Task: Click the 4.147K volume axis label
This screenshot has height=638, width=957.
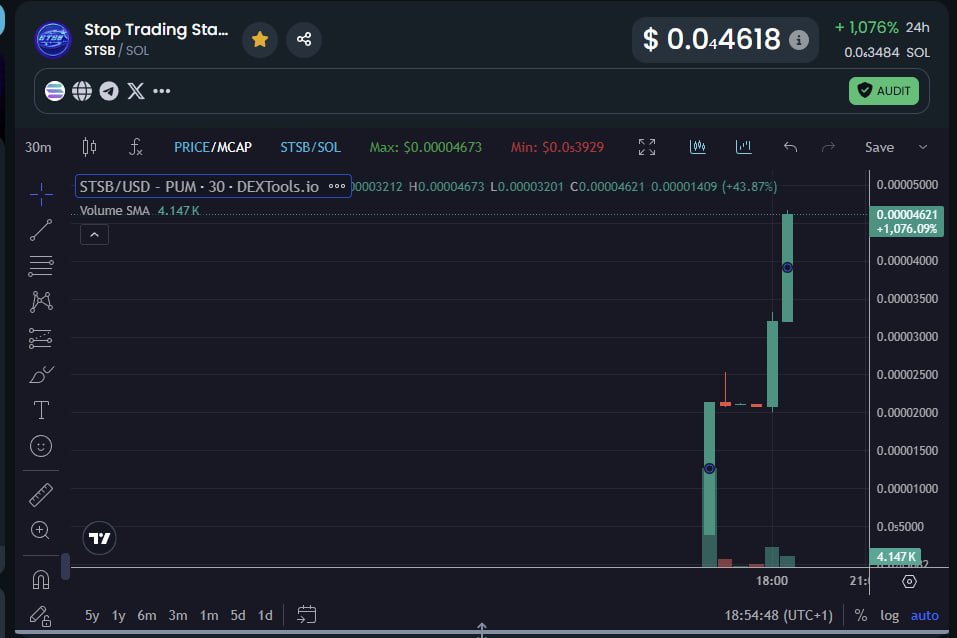Action: pos(895,557)
